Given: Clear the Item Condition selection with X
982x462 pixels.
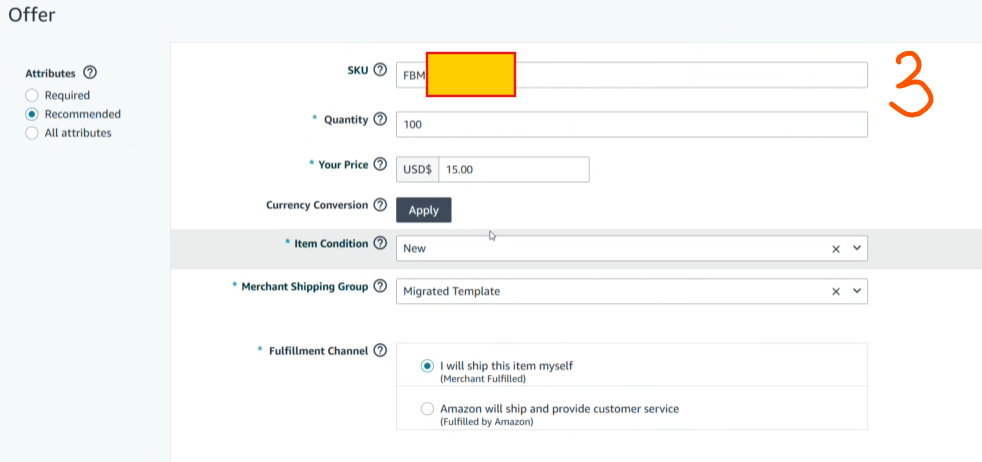Looking at the screenshot, I should click(x=836, y=249).
